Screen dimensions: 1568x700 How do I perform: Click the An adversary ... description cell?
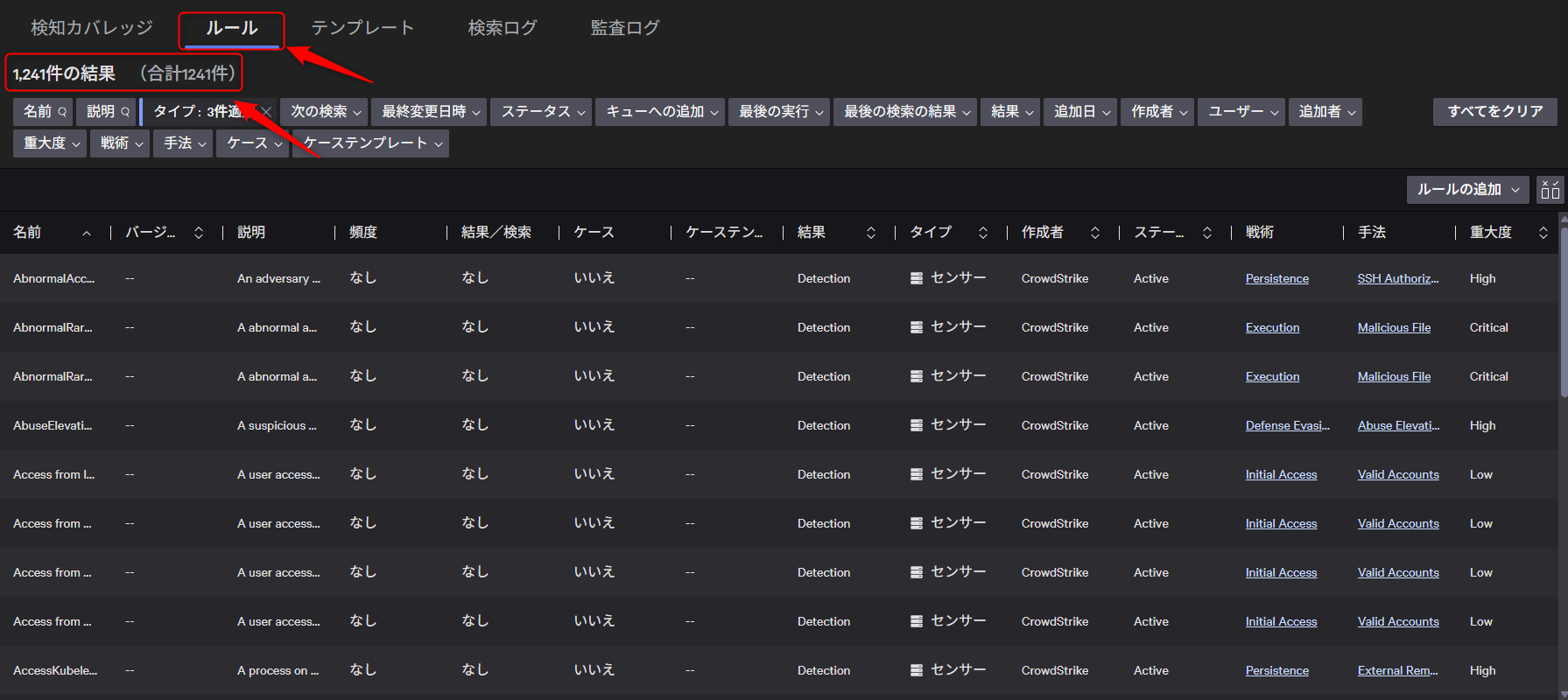(279, 278)
